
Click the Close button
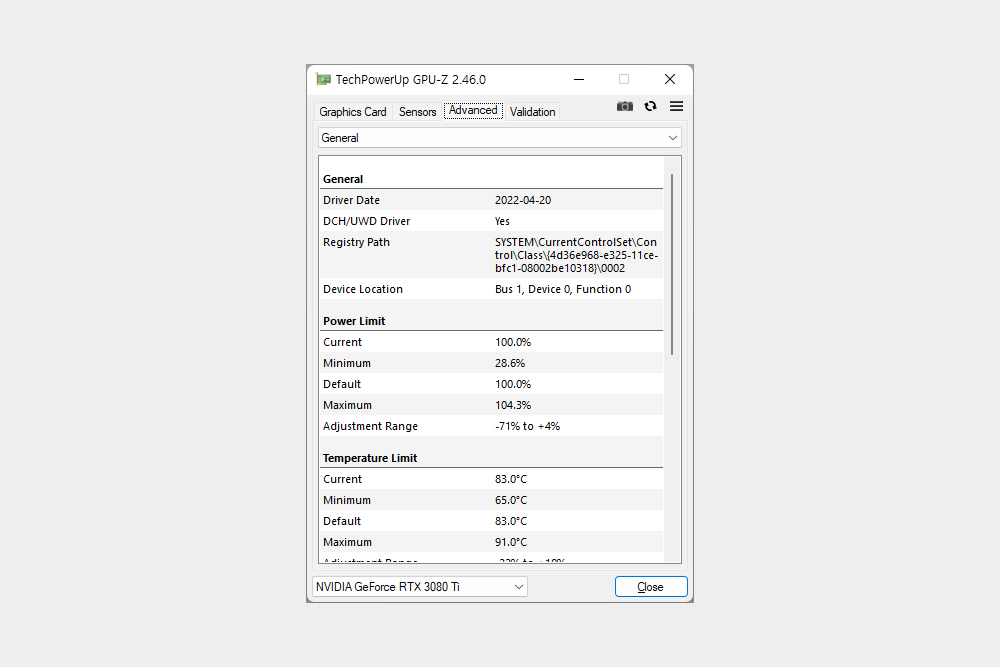(x=651, y=587)
